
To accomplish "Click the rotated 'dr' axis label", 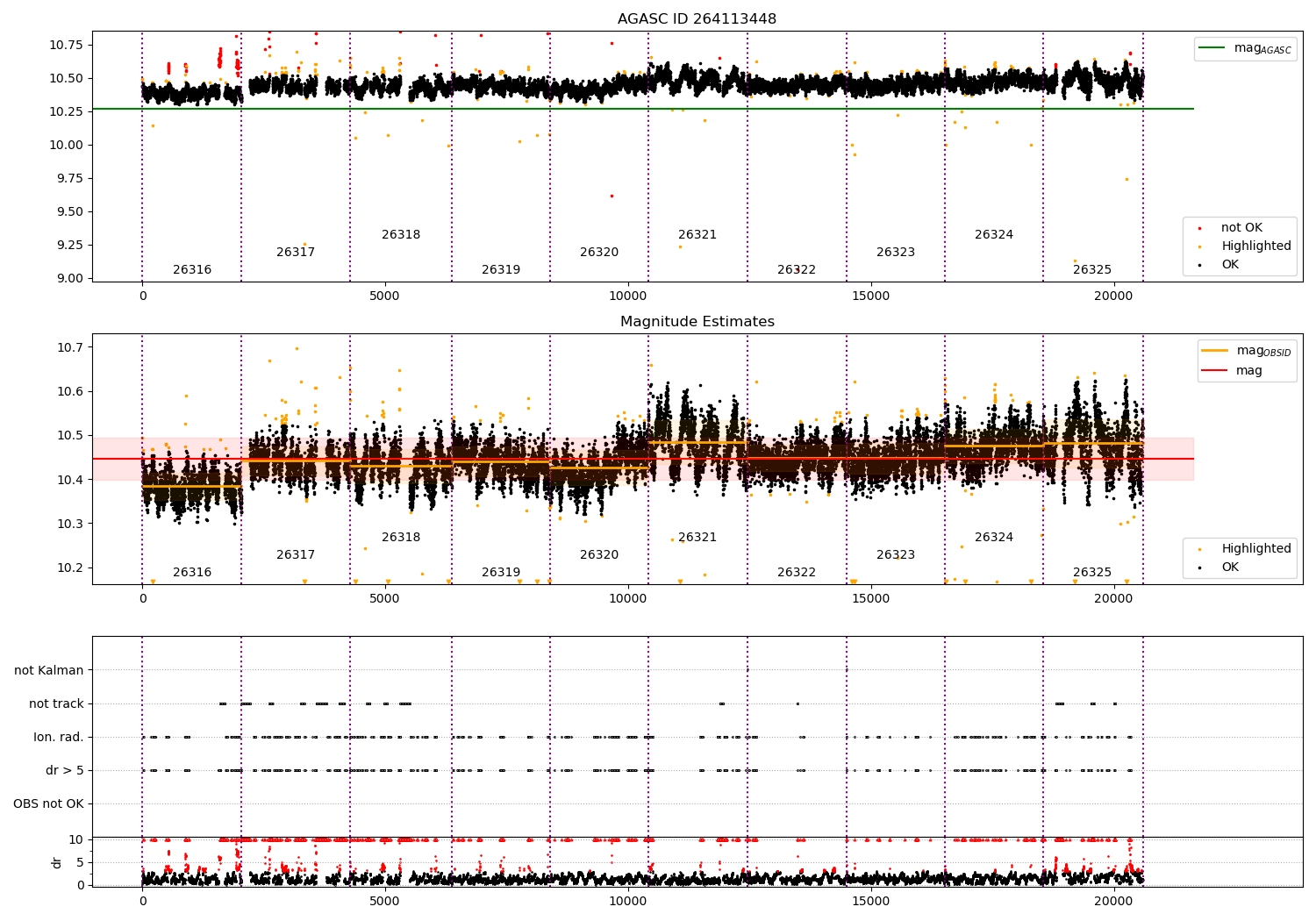I will click(x=57, y=862).
